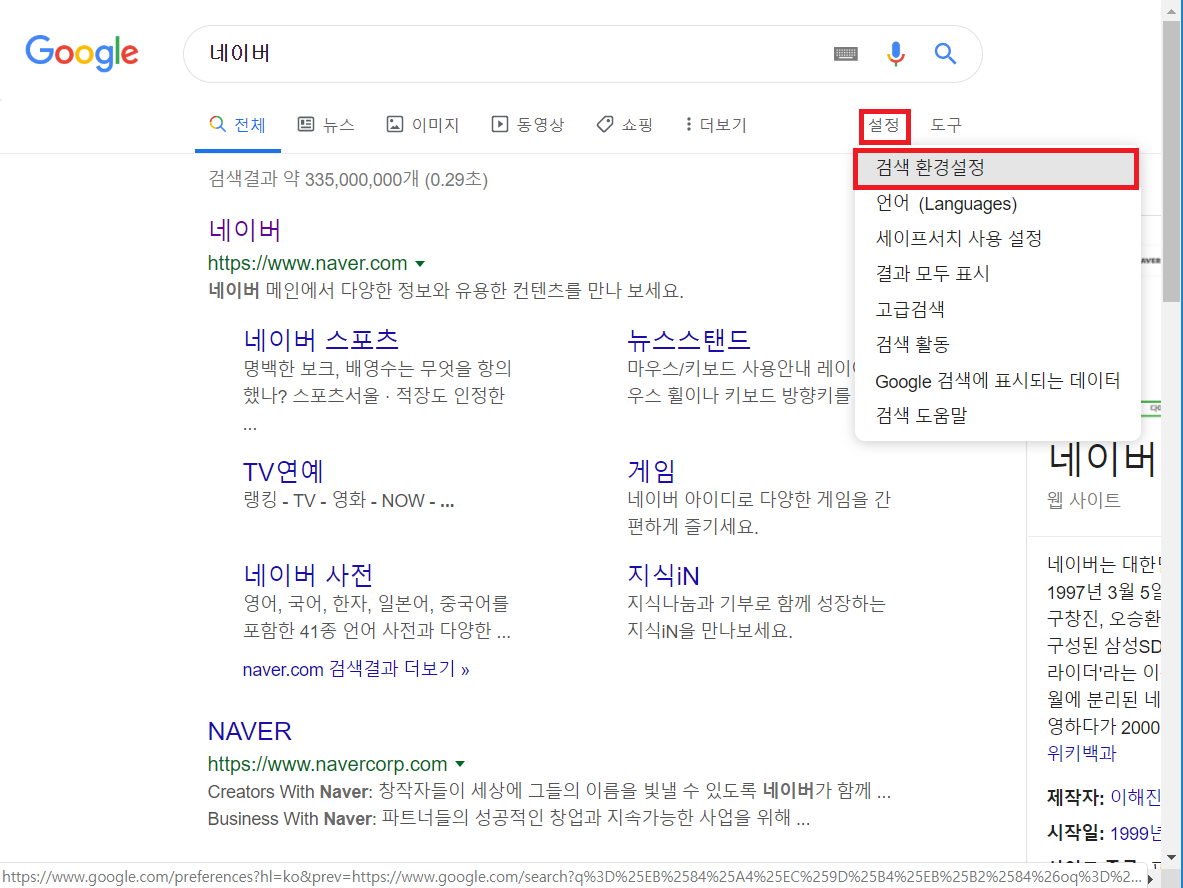Click the https://www.naver.com URL text
Screen dimensions: 1183x888
(308, 263)
